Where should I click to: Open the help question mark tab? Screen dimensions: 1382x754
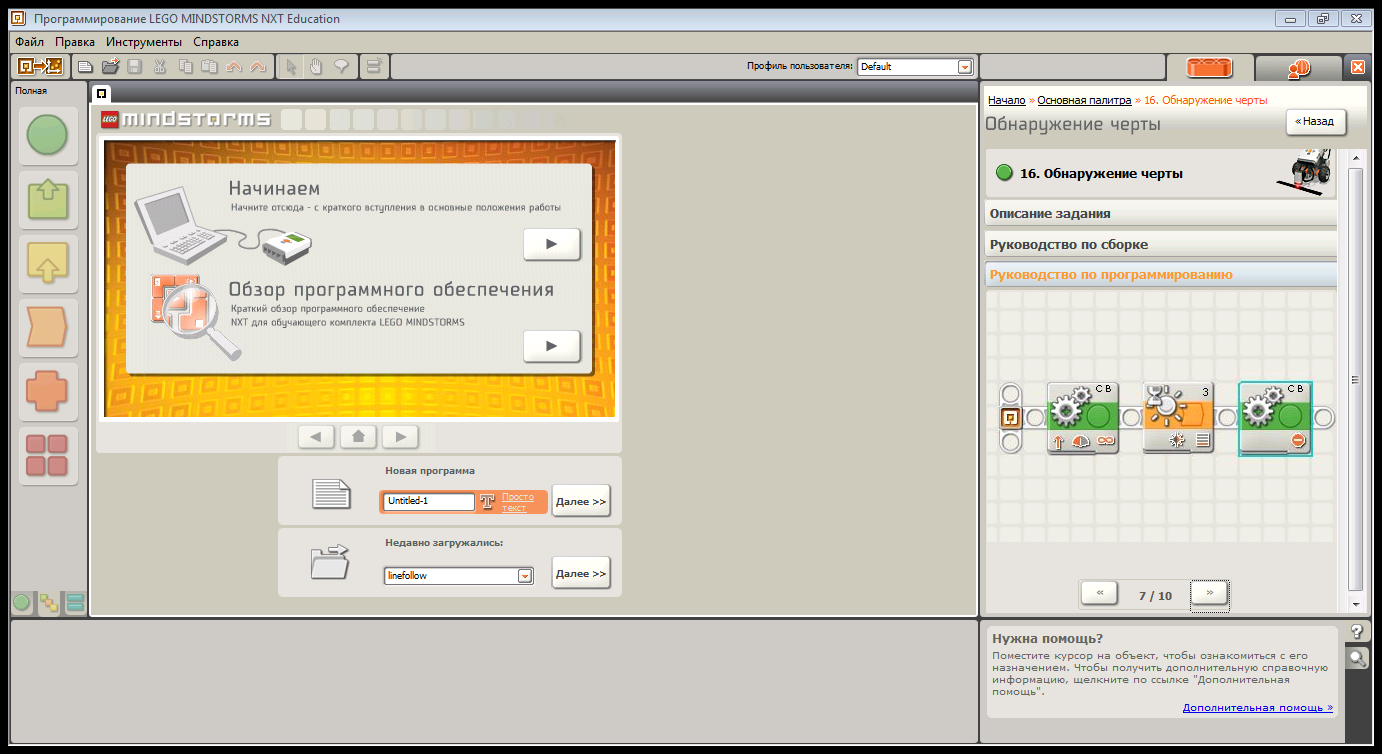tap(1357, 631)
